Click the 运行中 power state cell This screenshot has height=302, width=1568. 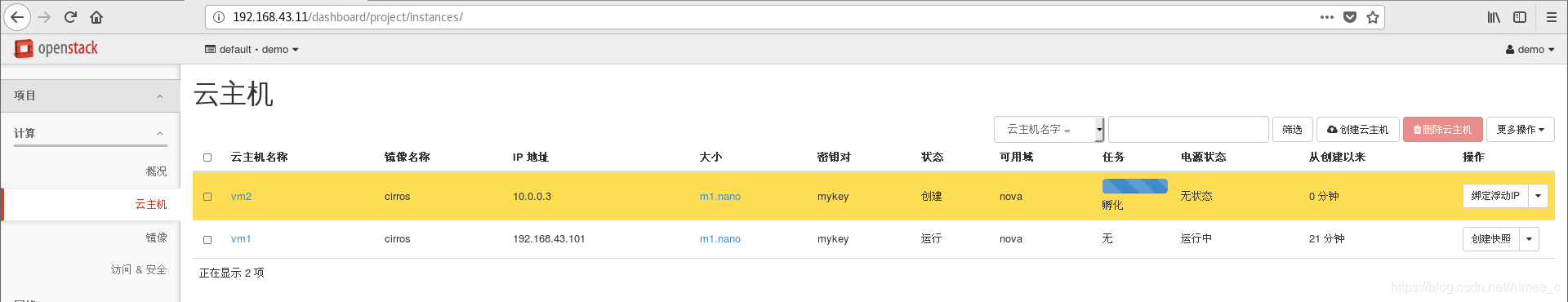click(x=1196, y=239)
